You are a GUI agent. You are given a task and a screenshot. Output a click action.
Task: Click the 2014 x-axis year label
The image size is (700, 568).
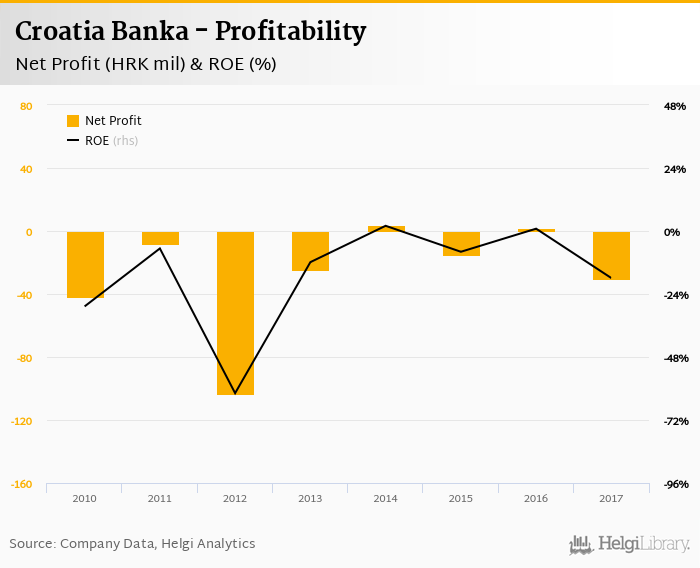coord(386,497)
